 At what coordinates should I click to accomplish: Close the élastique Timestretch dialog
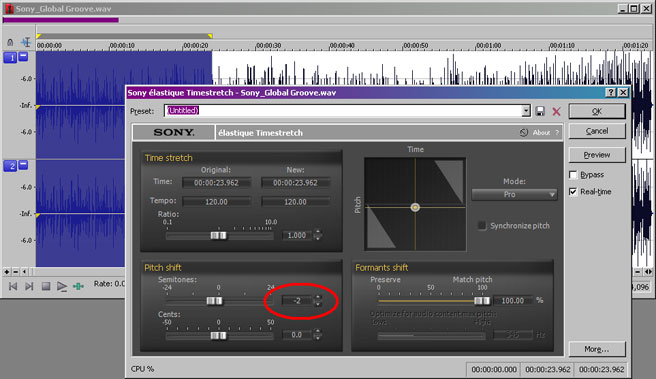[x=623, y=92]
